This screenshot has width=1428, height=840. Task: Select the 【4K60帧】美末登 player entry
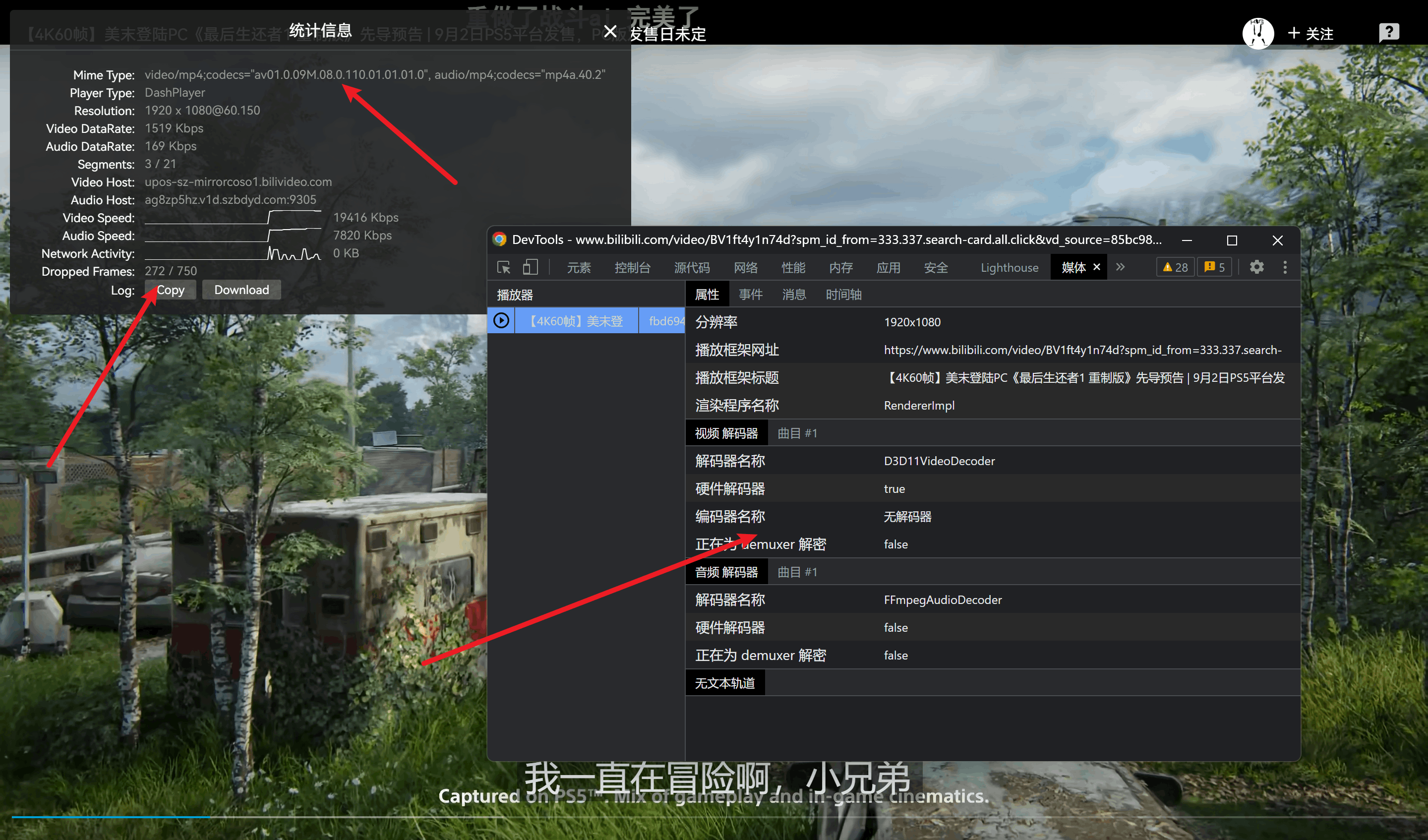click(x=576, y=321)
